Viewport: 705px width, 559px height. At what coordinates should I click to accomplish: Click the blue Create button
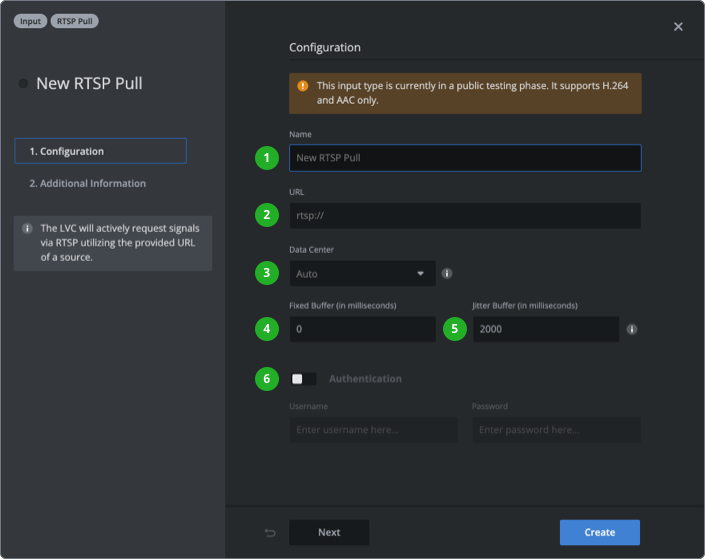click(x=599, y=532)
